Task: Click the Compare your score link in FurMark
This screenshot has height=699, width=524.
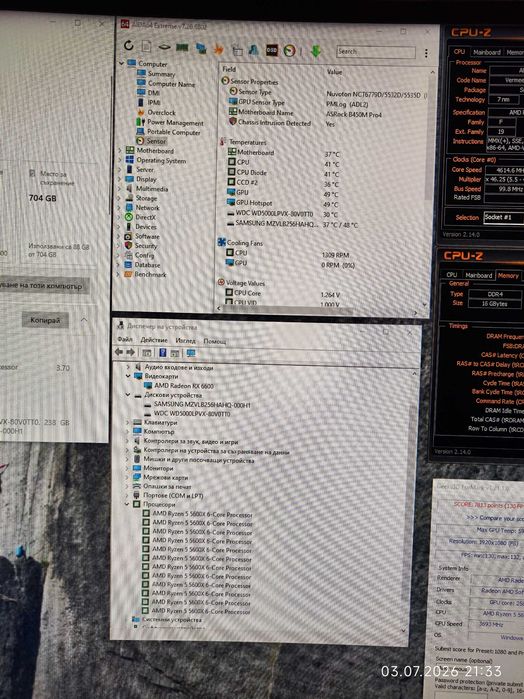Action: [x=495, y=518]
